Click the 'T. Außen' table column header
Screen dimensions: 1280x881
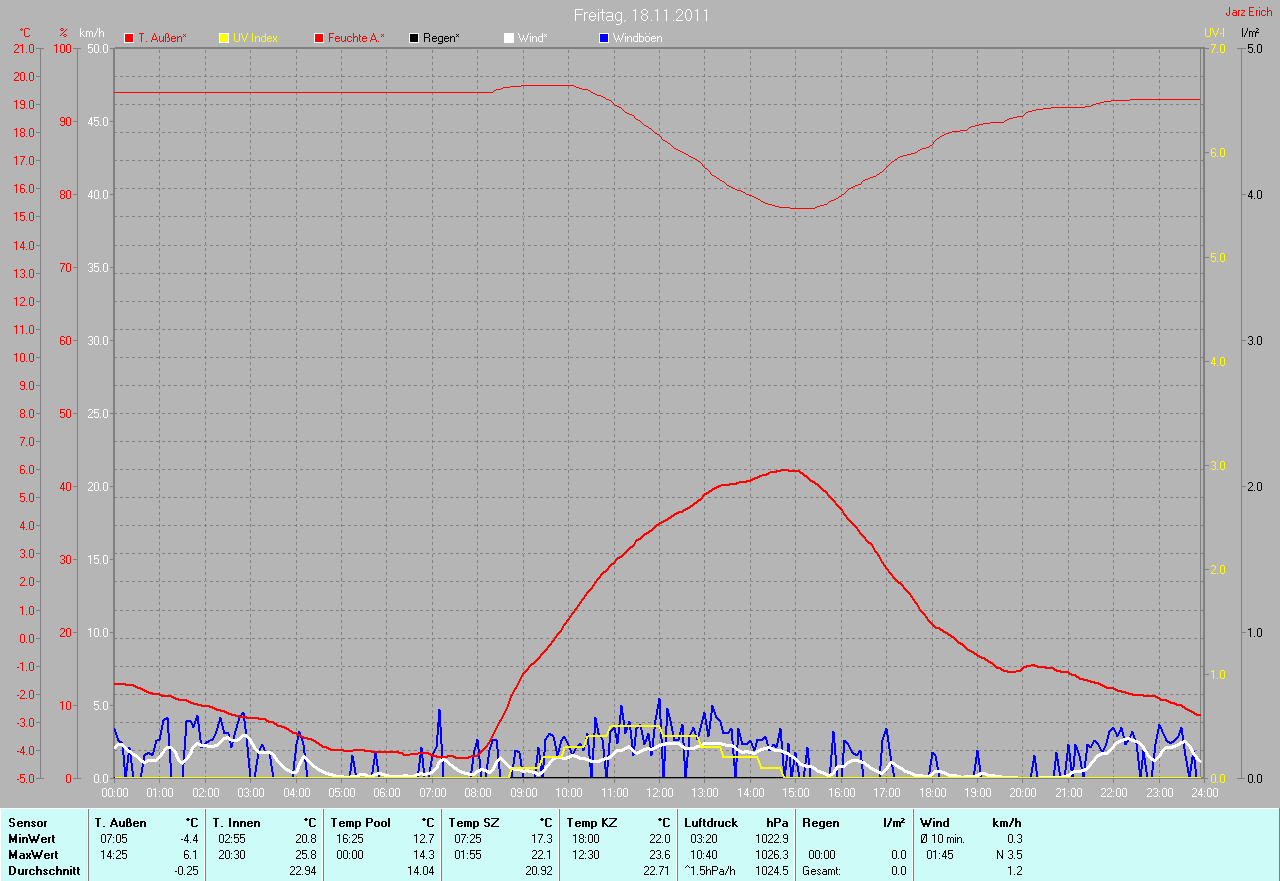pos(120,823)
